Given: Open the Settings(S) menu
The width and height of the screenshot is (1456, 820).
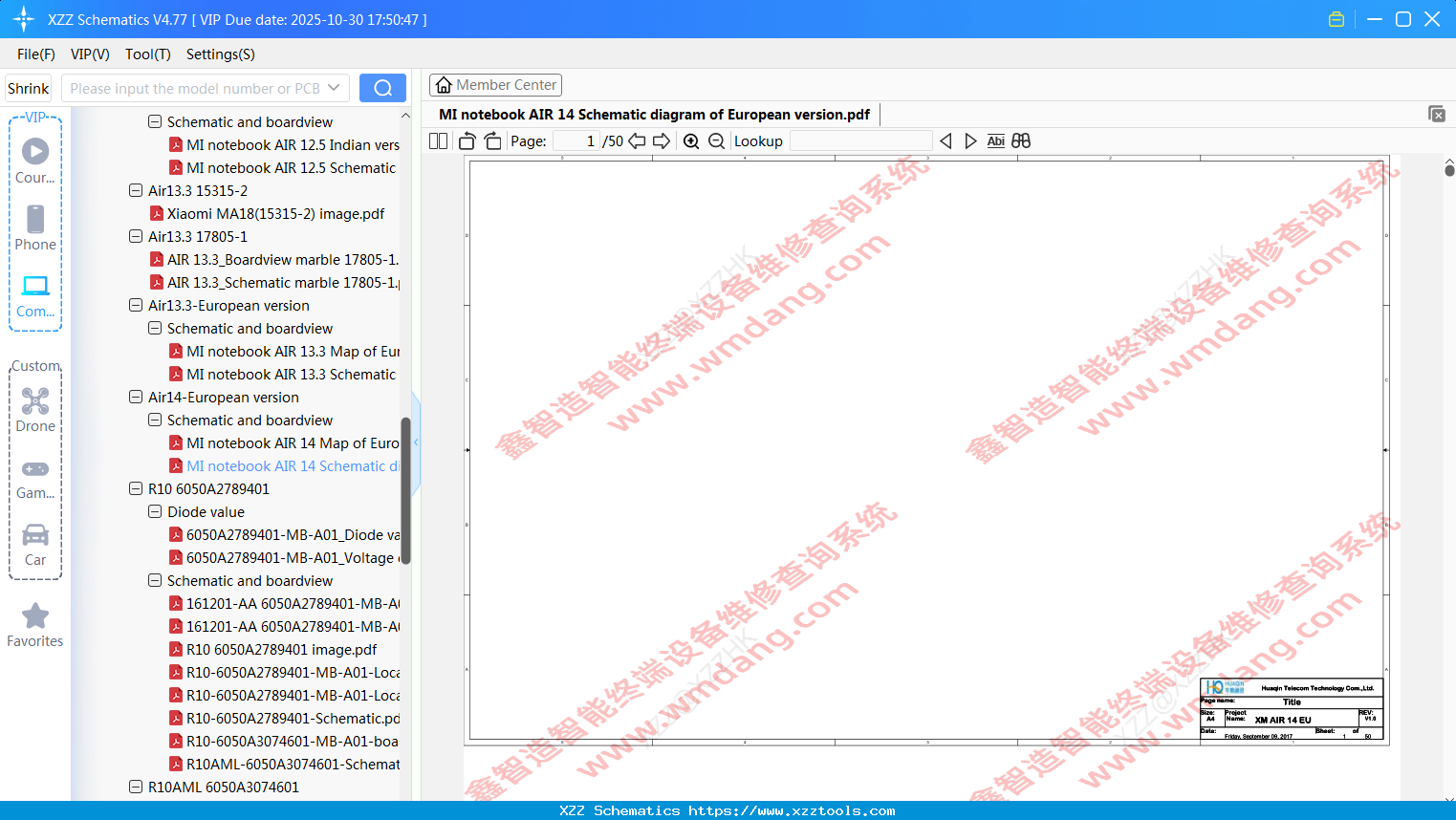Looking at the screenshot, I should pos(221,54).
